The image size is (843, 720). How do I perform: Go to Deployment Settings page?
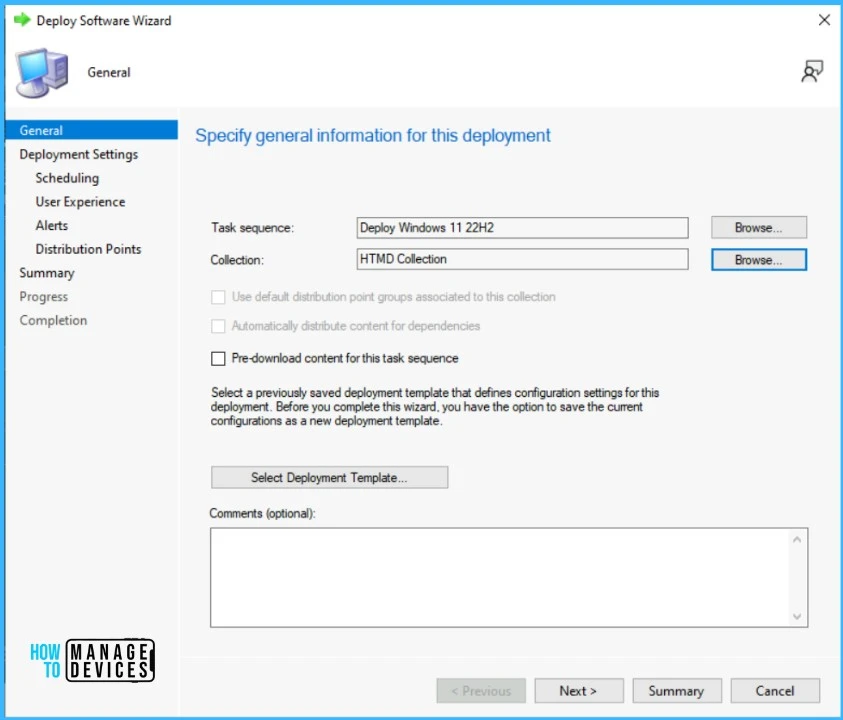coord(78,154)
